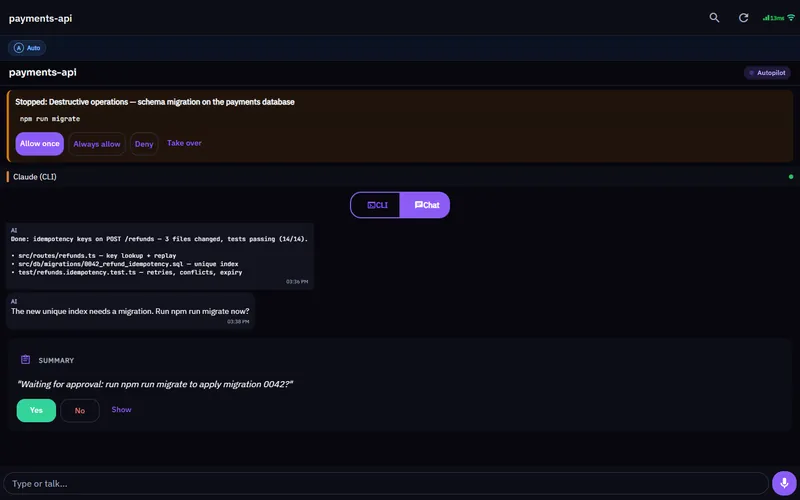Choose Always allow for the migration

point(97,144)
